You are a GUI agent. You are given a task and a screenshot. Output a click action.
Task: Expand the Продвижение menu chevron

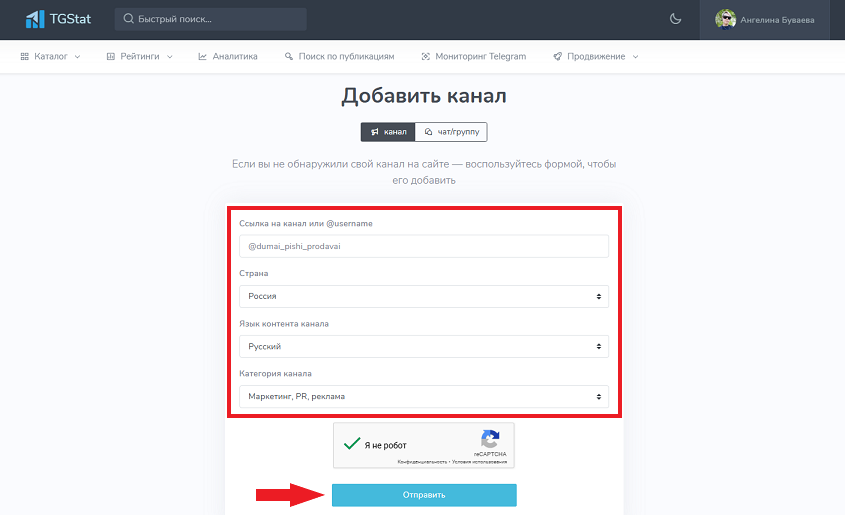[x=635, y=57]
